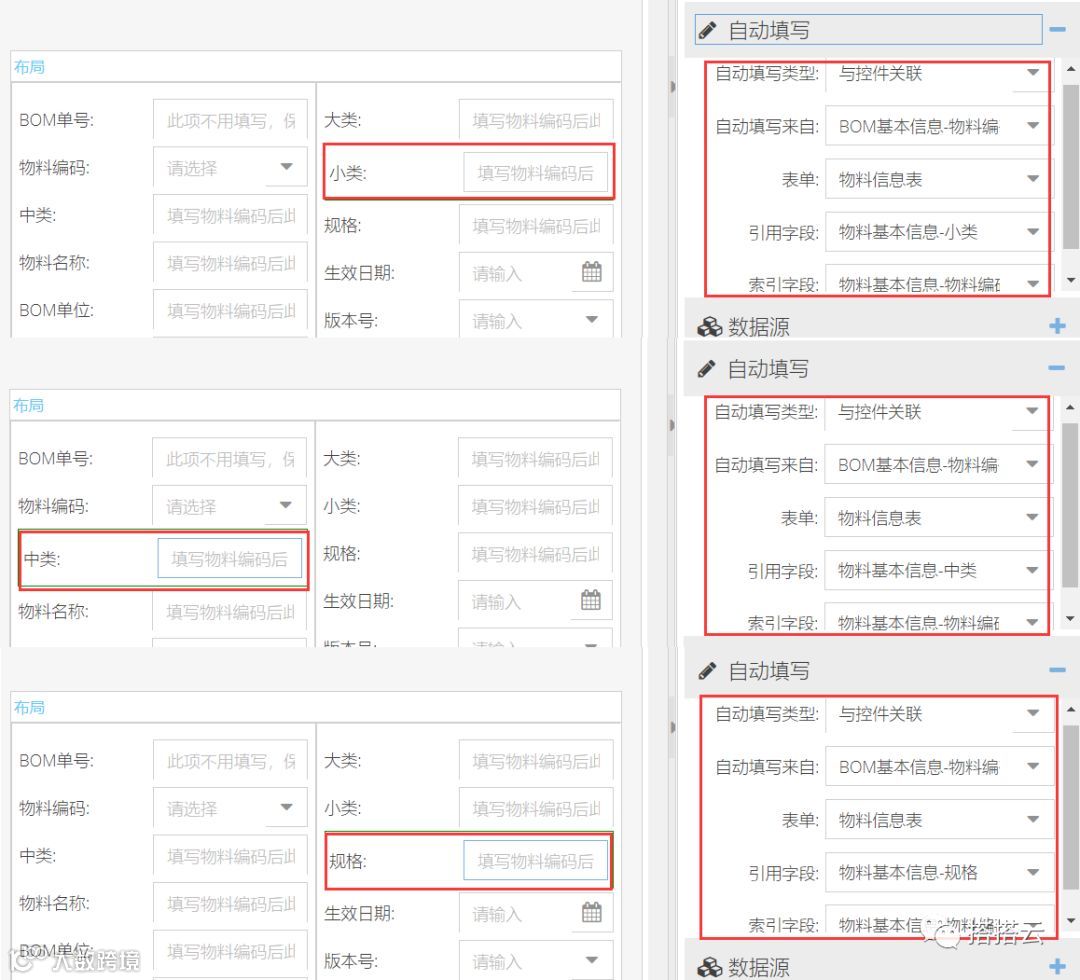Click scroll-up arrow beside top 自动填写类型 row
This screenshot has width=1080, height=980.
[x=1071, y=69]
